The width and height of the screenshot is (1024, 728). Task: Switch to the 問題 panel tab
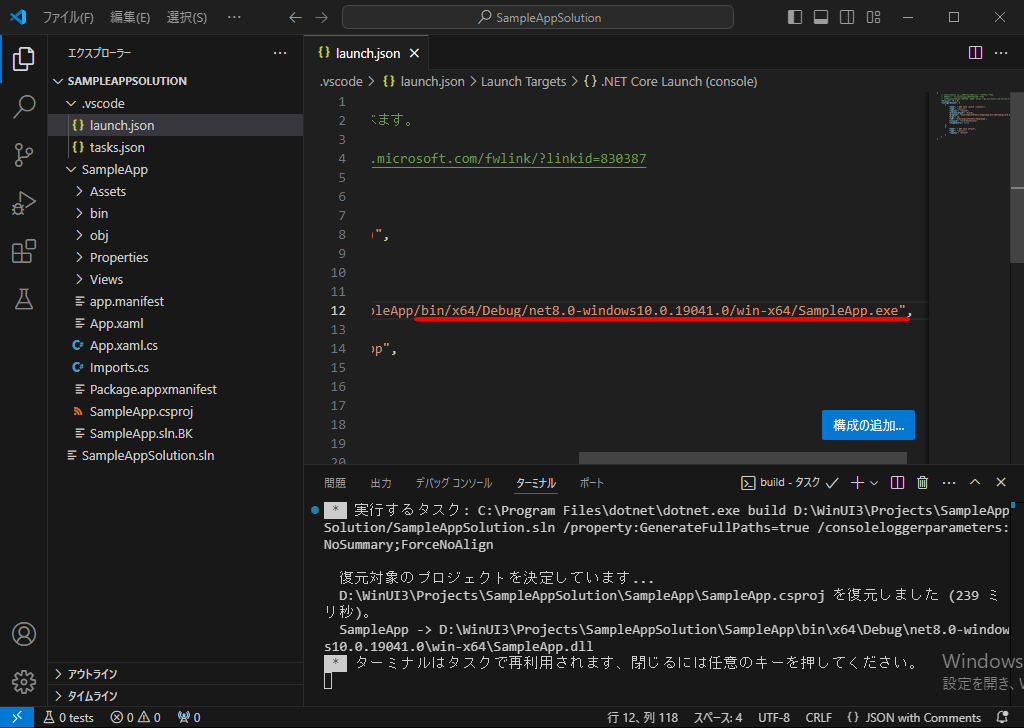coord(335,483)
